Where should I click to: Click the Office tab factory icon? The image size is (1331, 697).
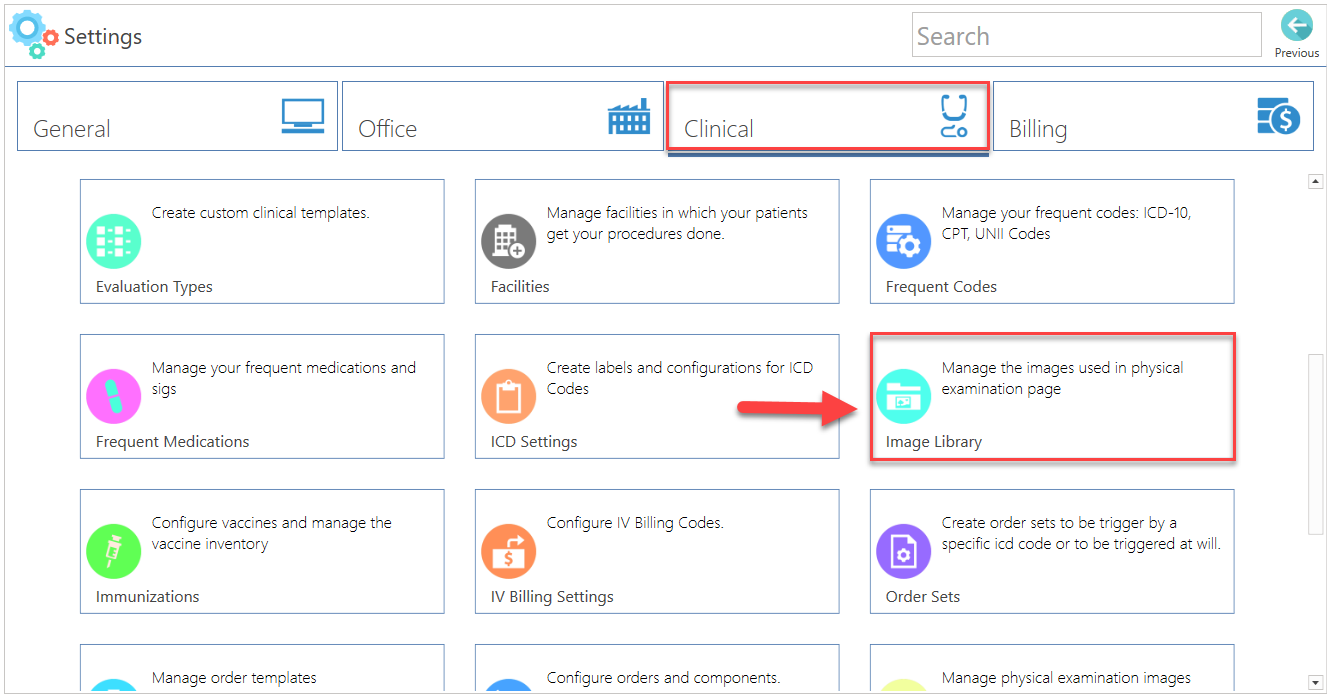(x=629, y=116)
